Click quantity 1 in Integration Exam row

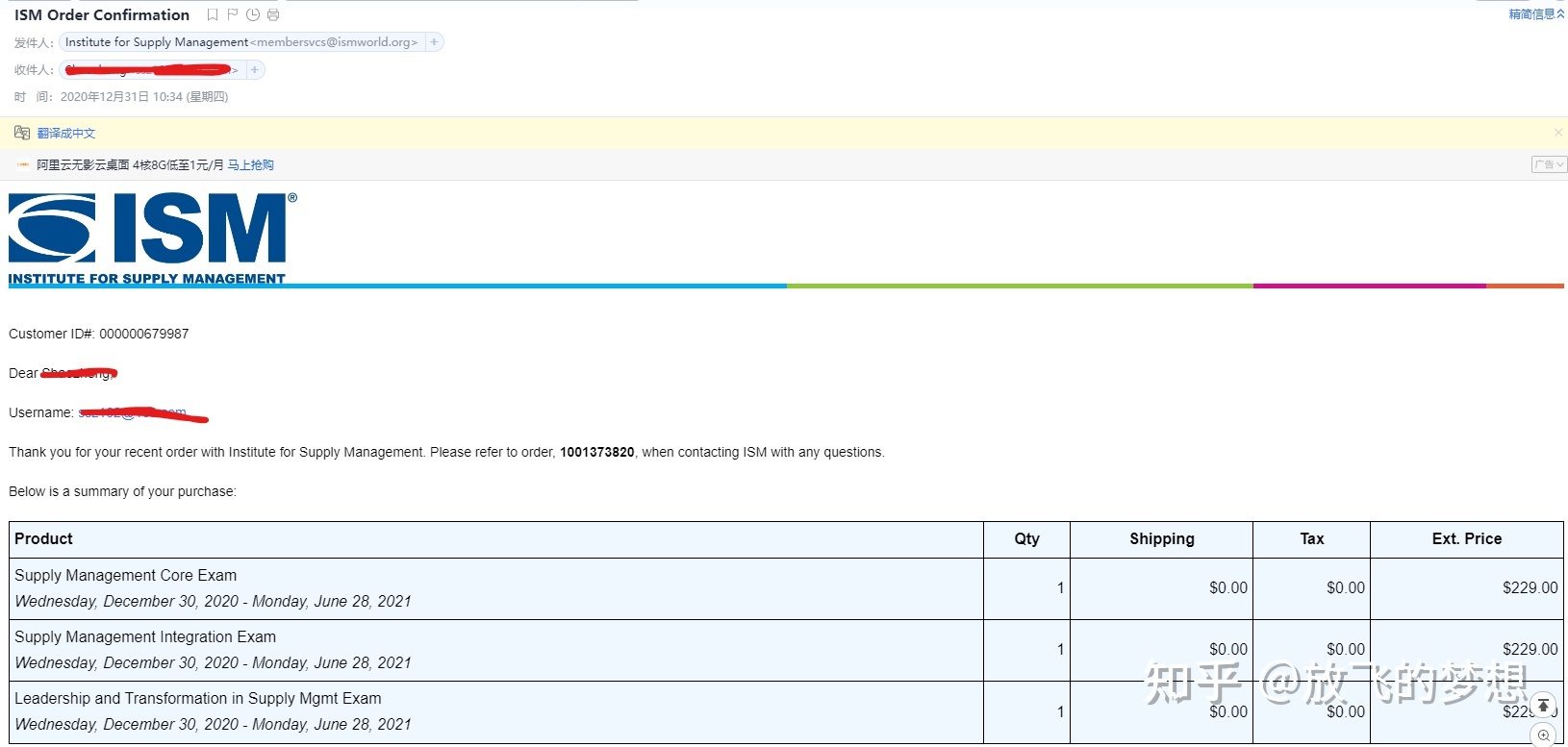(x=1060, y=650)
